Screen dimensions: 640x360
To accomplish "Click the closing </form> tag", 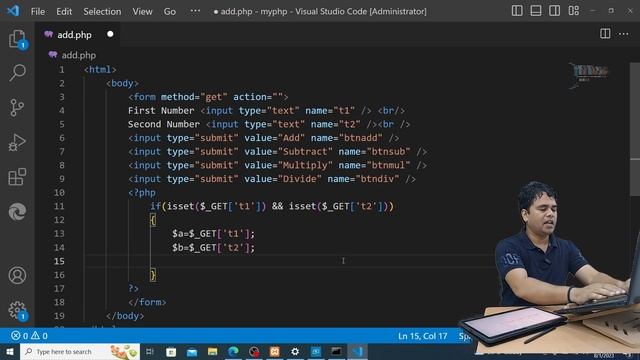I will tap(147, 302).
